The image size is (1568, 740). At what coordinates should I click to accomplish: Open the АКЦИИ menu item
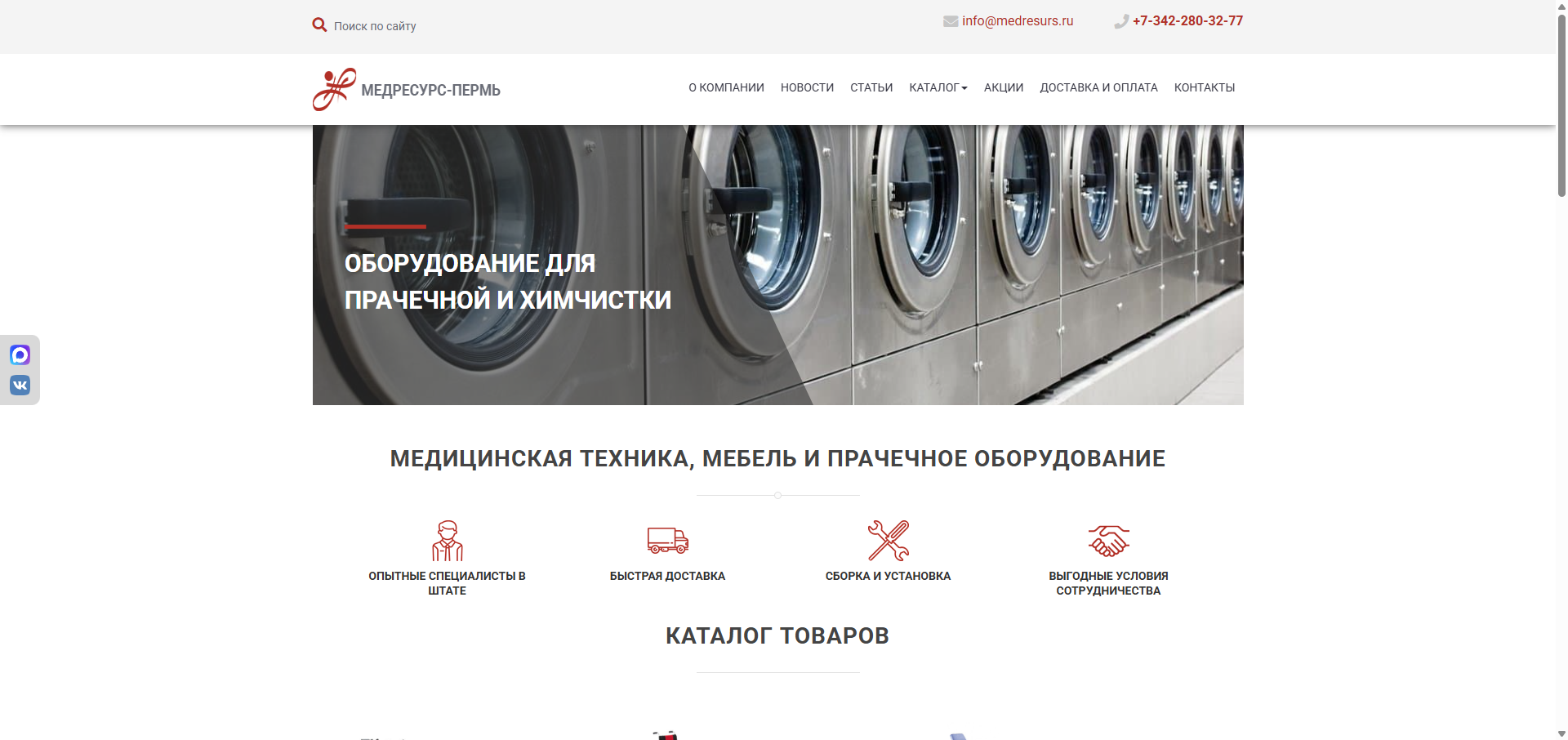[1004, 87]
